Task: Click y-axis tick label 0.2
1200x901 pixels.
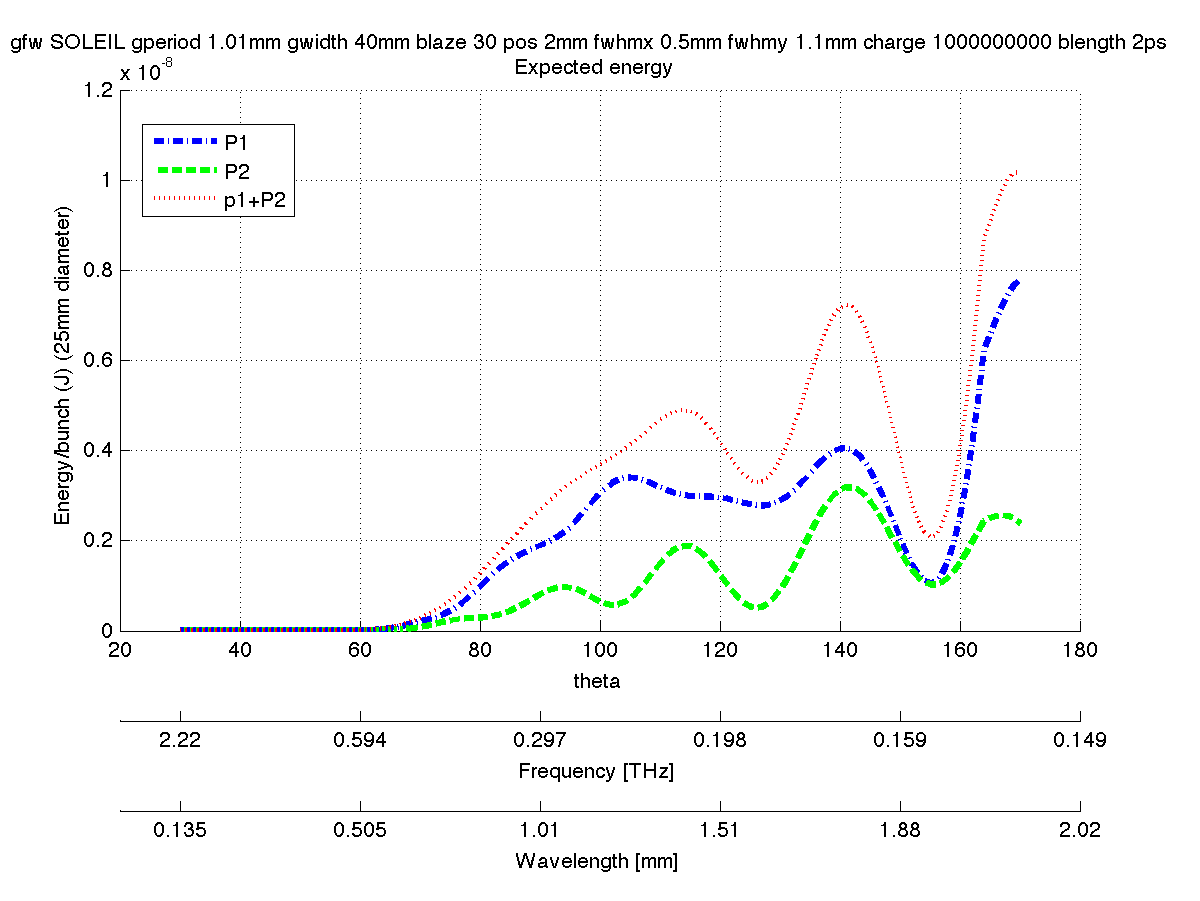Action: tap(98, 540)
